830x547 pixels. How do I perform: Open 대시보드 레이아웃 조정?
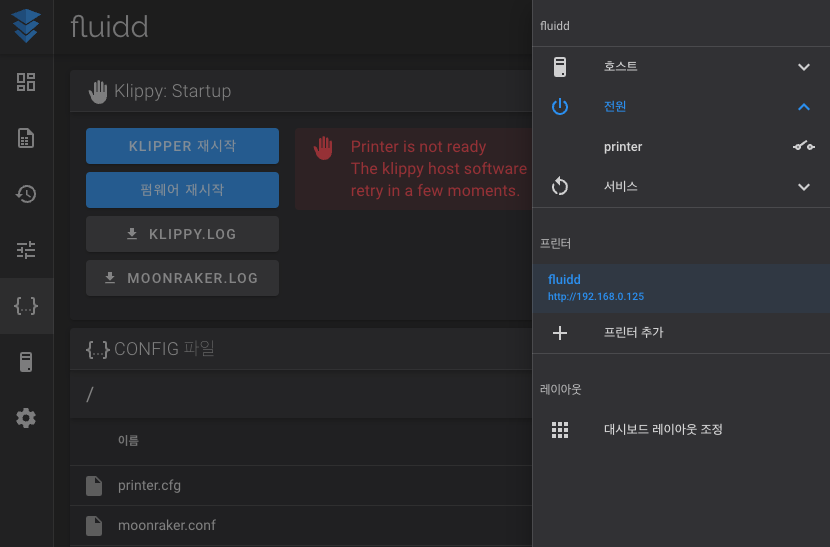[681, 429]
